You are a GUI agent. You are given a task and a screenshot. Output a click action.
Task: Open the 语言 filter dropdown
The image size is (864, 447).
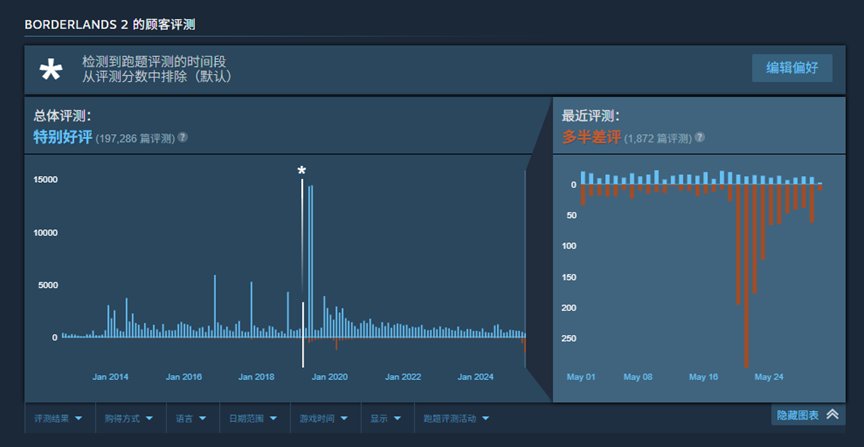coord(191,418)
